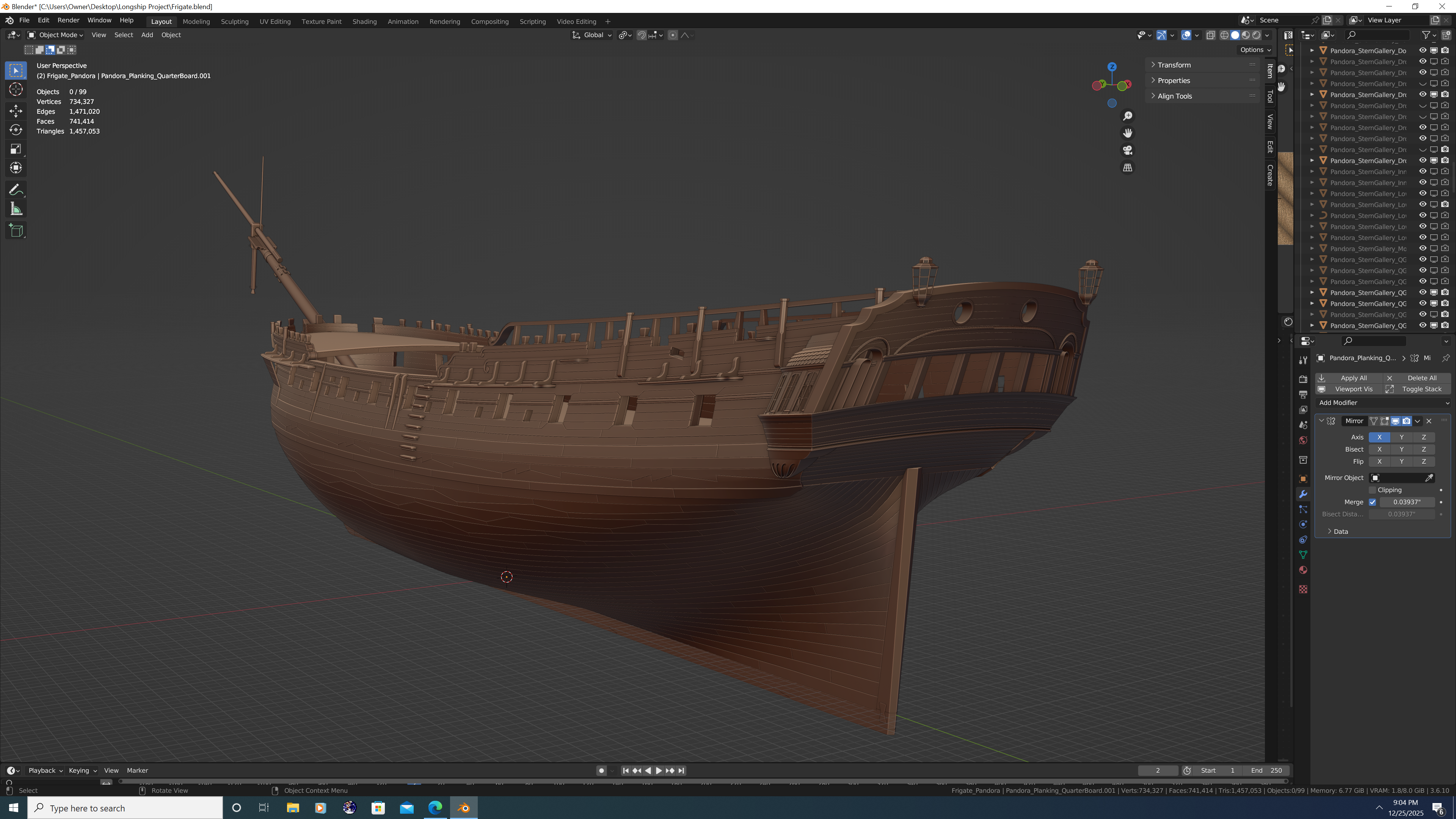Toggle Bisect Y axis button
This screenshot has height=819, width=1456.
(x=1401, y=449)
